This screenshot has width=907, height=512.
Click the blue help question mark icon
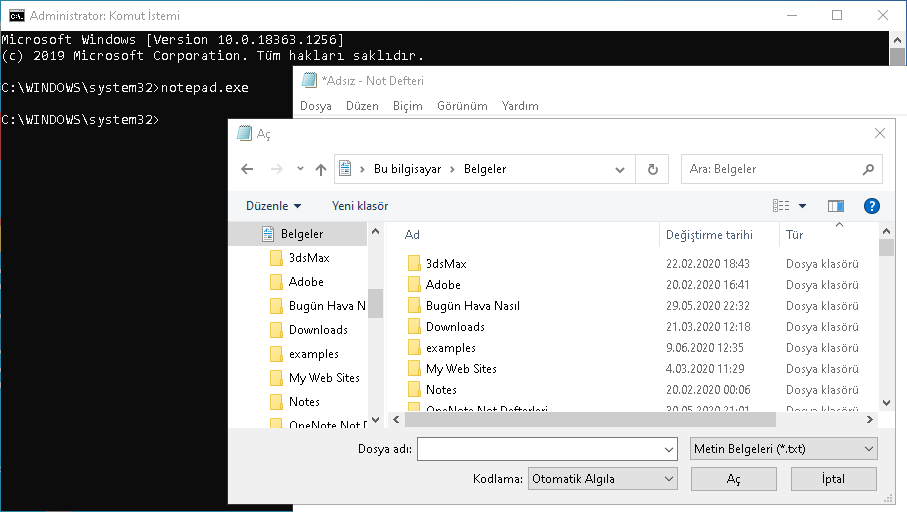pyautogui.click(x=871, y=206)
